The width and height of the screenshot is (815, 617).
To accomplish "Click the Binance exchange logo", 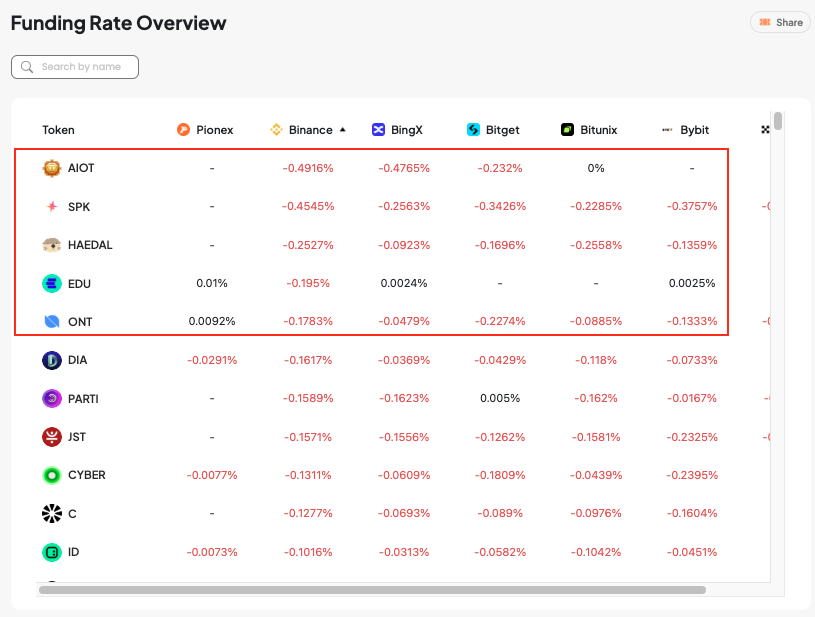I will [277, 129].
